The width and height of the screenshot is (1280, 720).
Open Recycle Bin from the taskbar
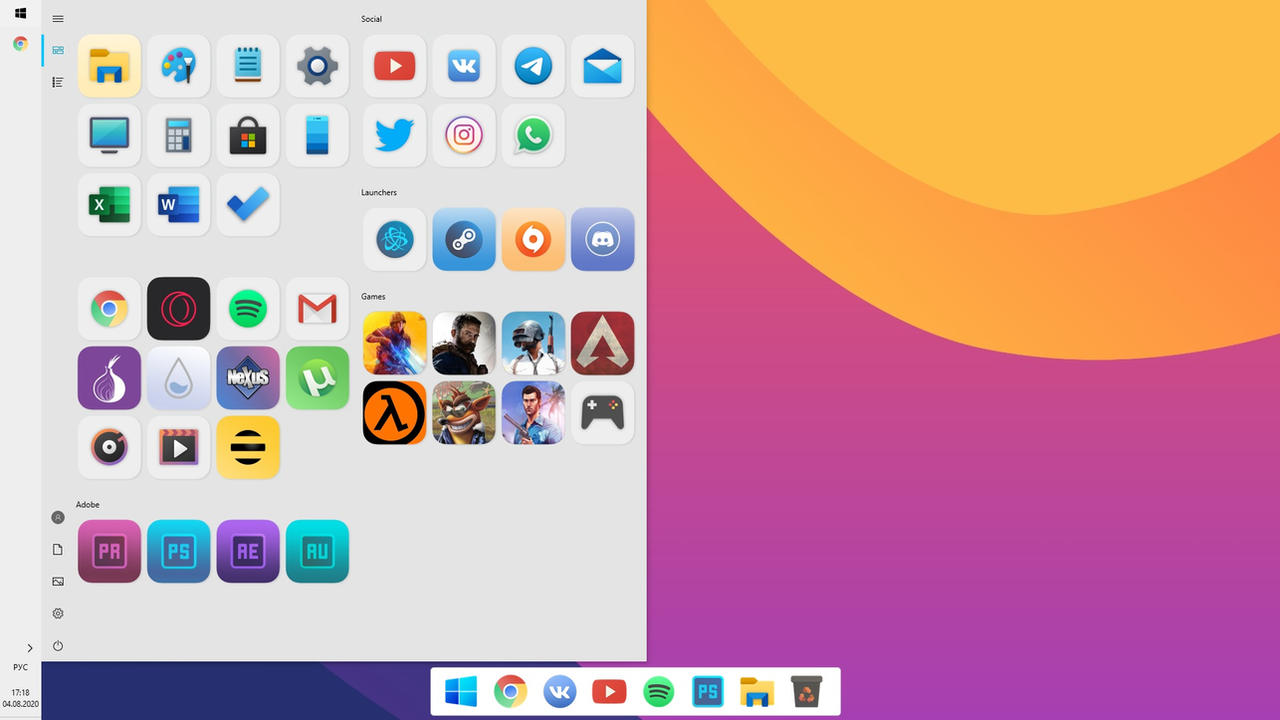[x=806, y=691]
